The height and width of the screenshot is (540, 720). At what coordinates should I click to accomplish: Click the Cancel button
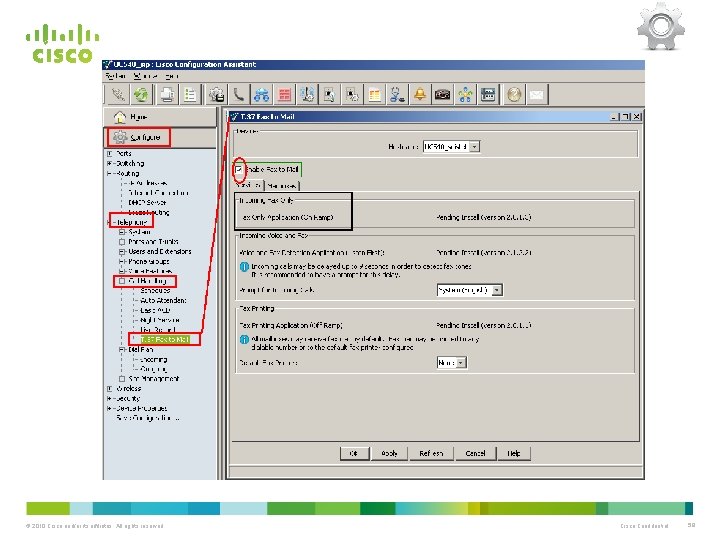point(475,453)
